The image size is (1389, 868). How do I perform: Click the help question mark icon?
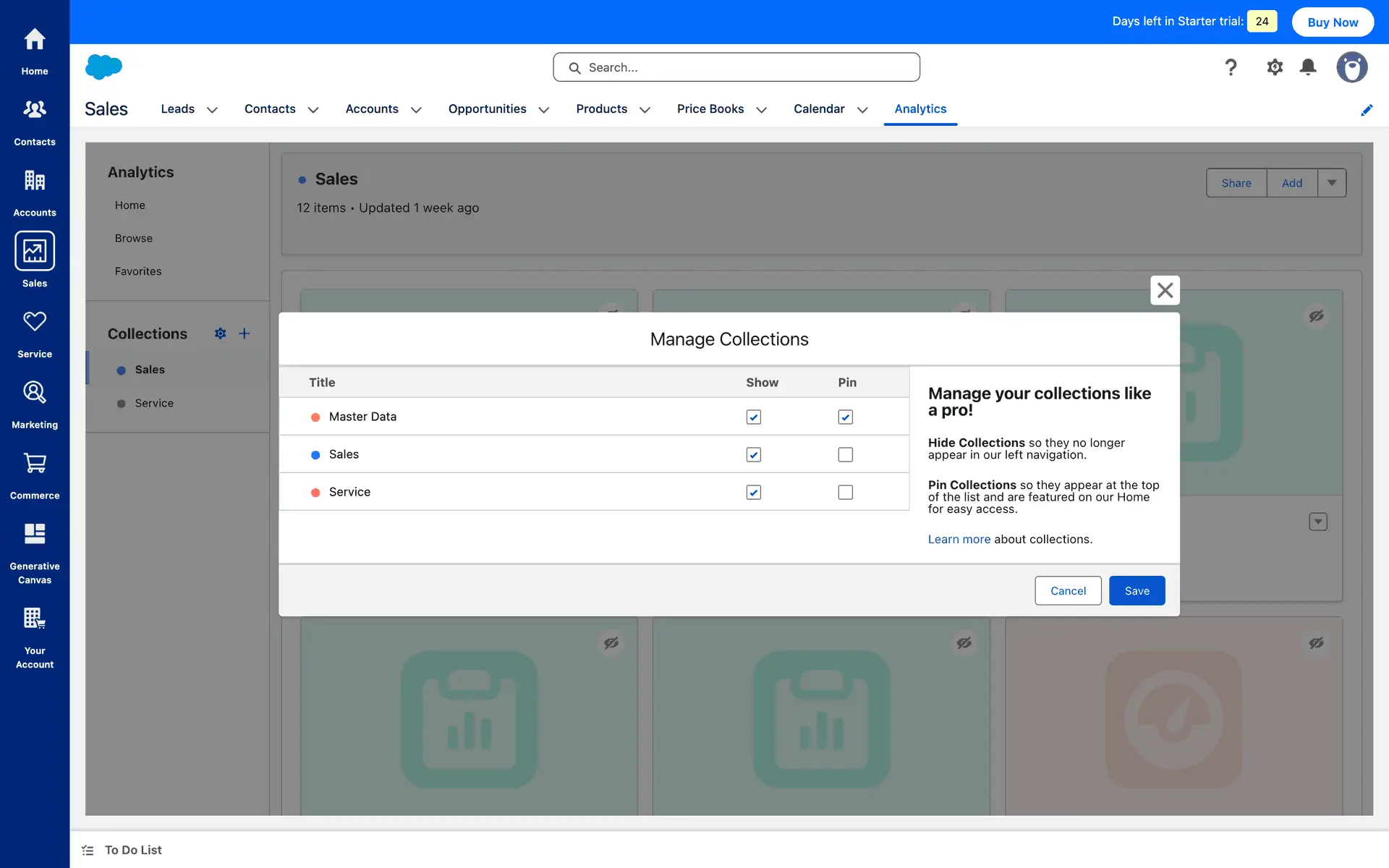[1231, 67]
